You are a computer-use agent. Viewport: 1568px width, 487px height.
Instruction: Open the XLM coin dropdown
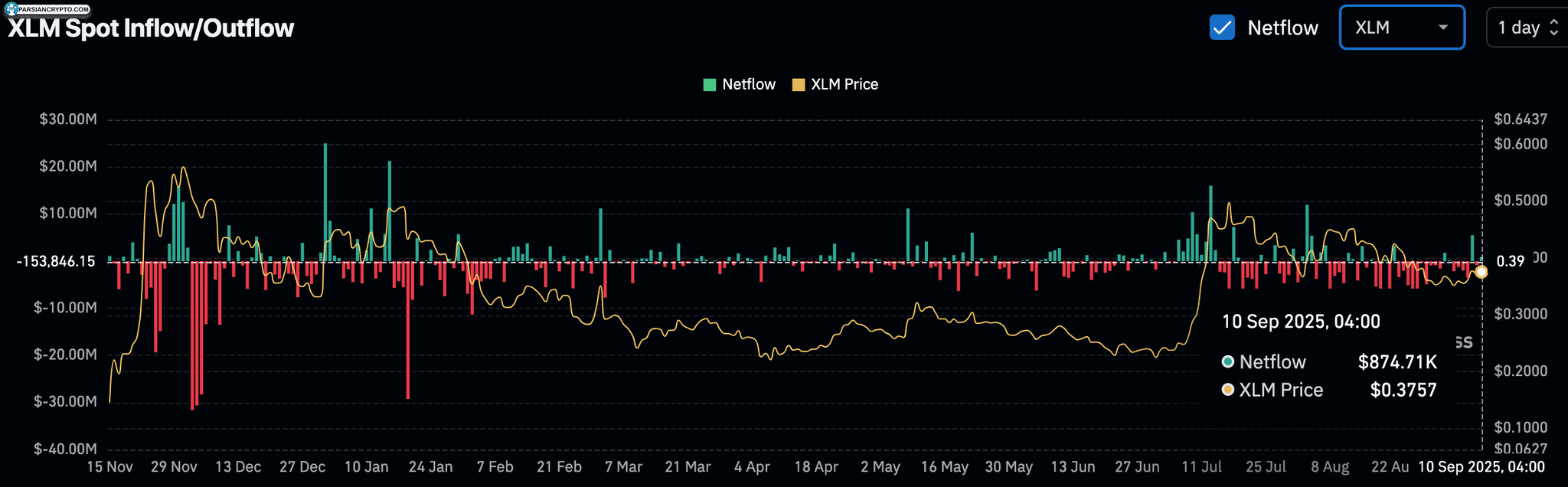(1401, 28)
